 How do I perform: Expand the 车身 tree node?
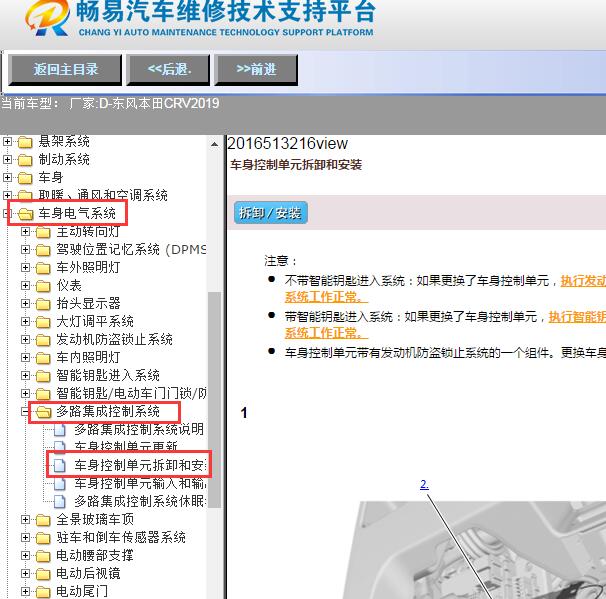coord(7,177)
